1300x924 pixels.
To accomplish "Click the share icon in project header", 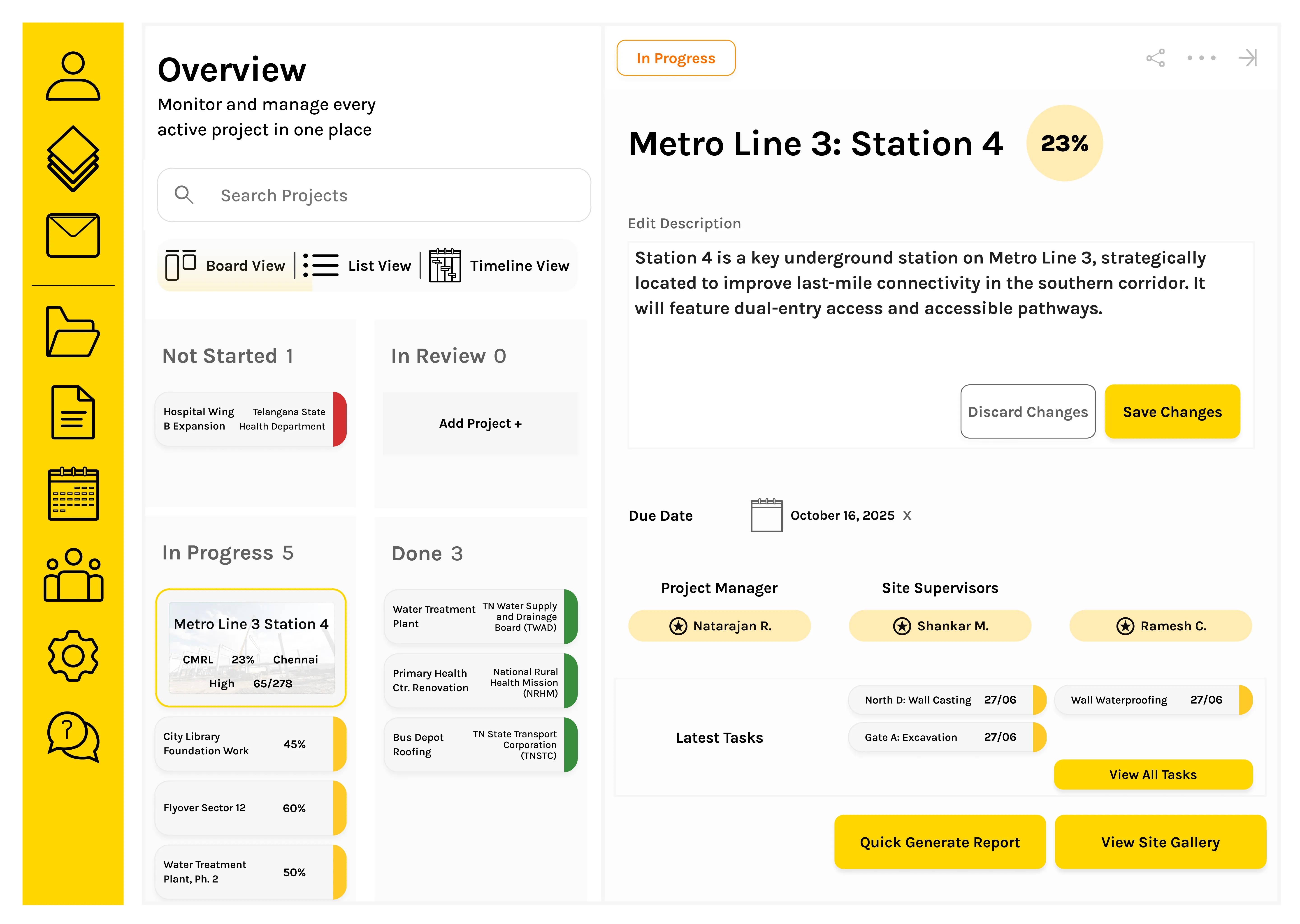I will pos(1155,58).
